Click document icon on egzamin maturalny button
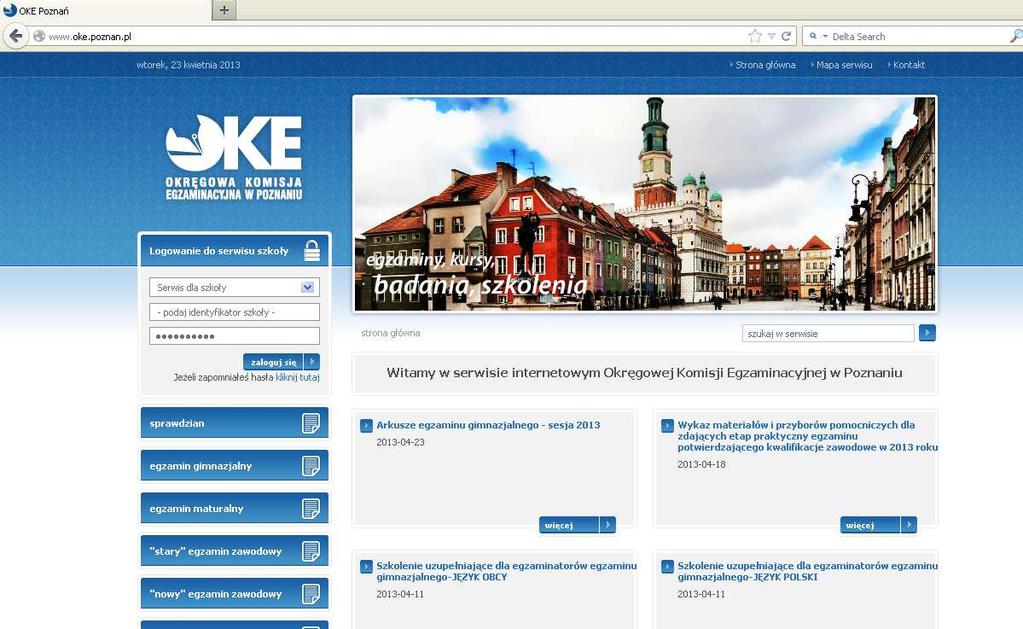 (311, 508)
